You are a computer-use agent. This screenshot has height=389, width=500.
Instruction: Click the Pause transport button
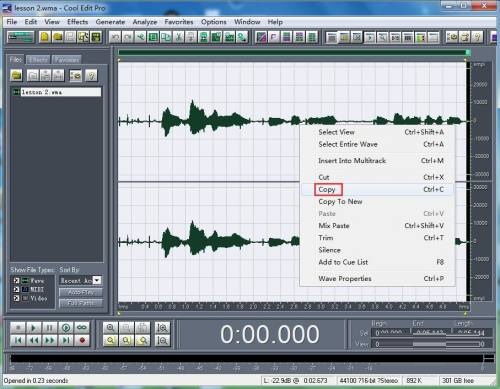(49, 328)
